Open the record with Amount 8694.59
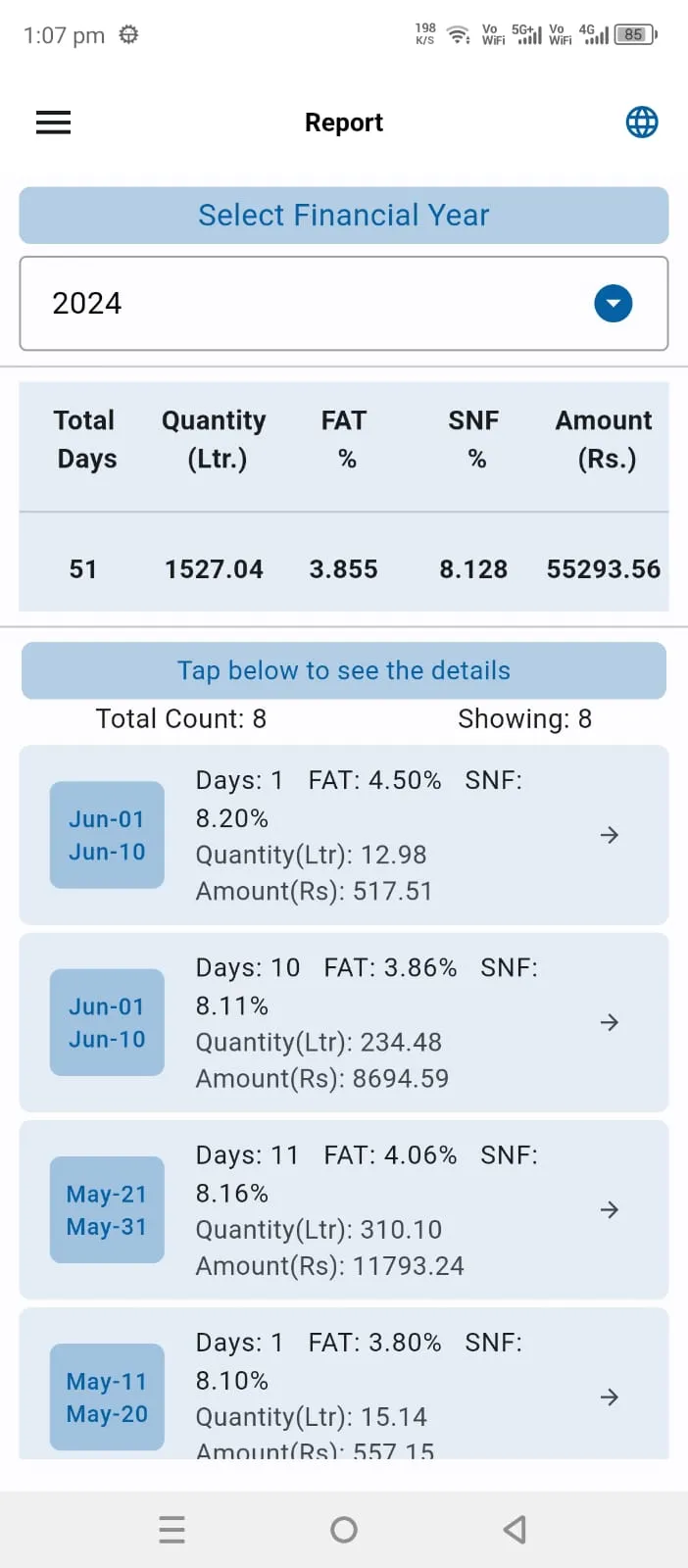Screen dimensions: 688x1568 pyautogui.click(x=344, y=1022)
